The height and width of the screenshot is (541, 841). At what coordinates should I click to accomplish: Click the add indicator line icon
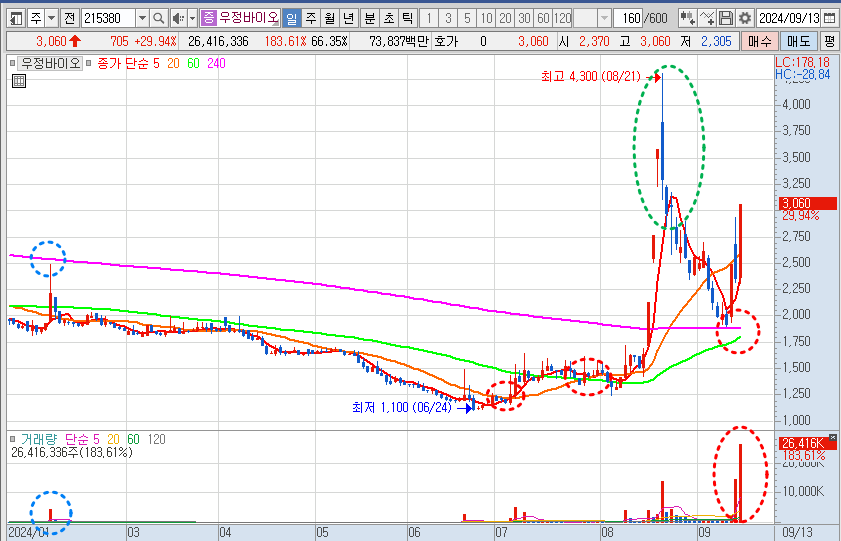pos(707,19)
